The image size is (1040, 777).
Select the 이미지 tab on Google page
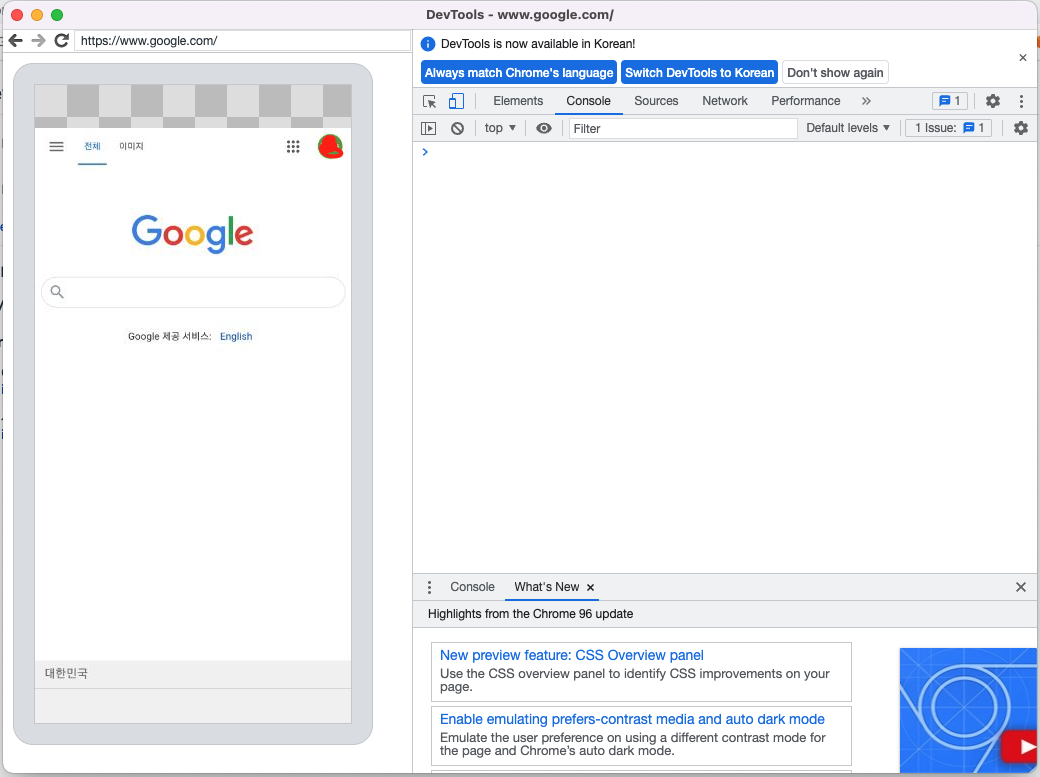[131, 146]
